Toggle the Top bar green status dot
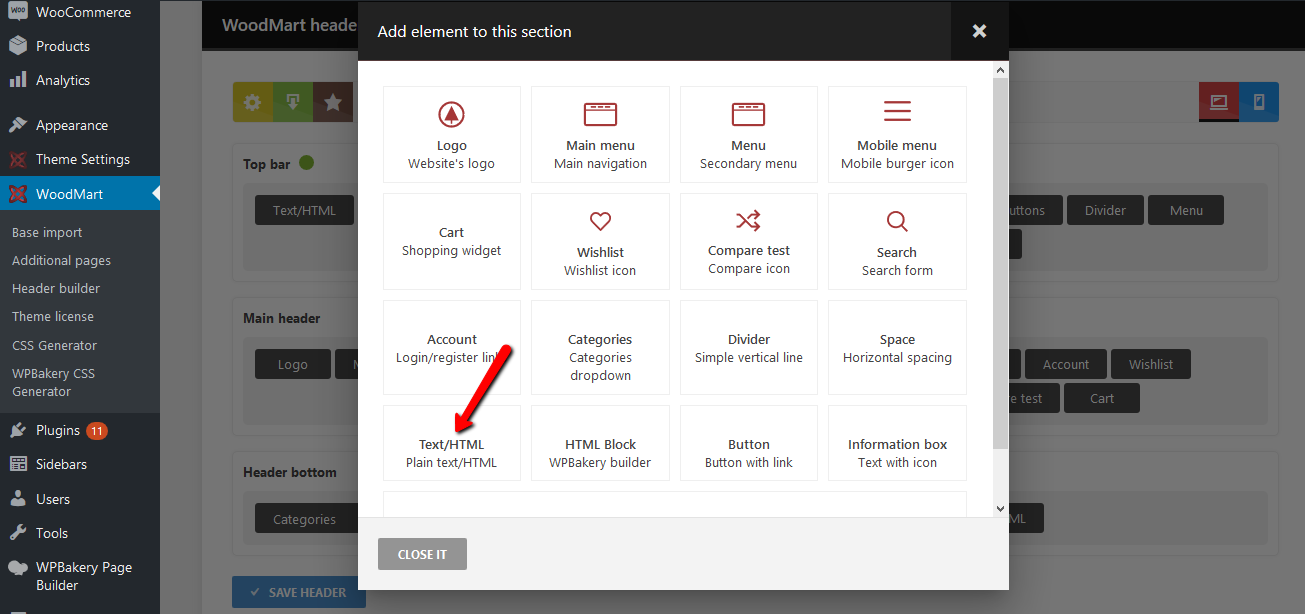This screenshot has width=1305, height=614. click(x=306, y=162)
